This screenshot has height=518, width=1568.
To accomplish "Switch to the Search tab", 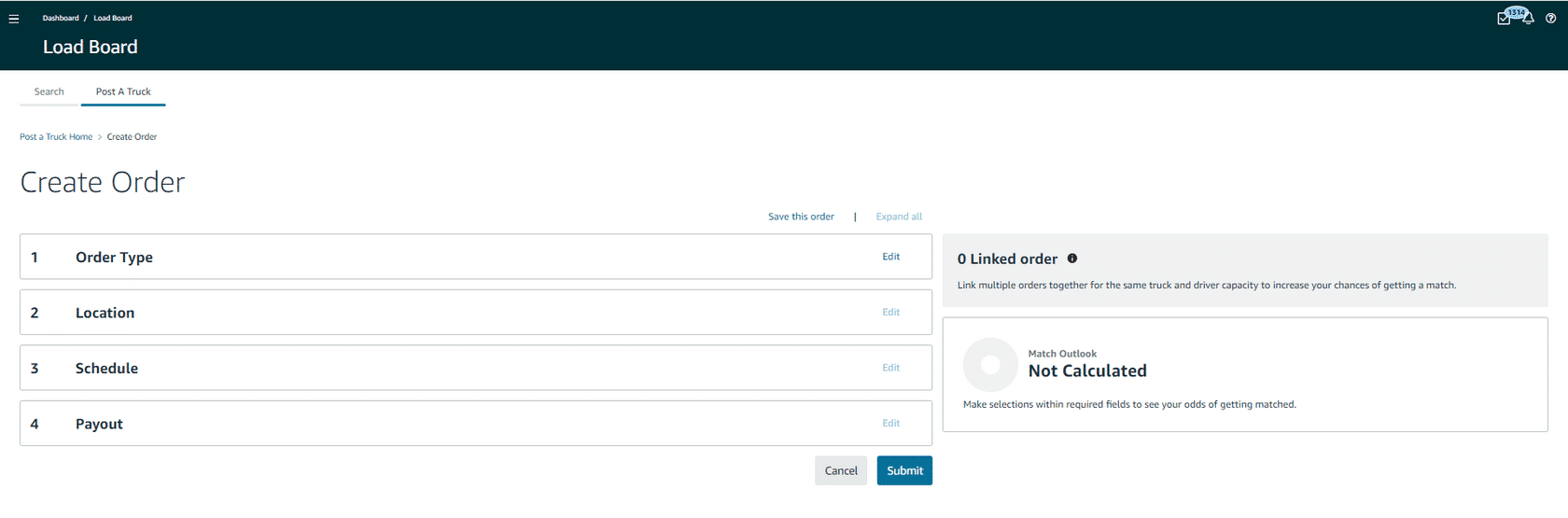I will point(49,91).
